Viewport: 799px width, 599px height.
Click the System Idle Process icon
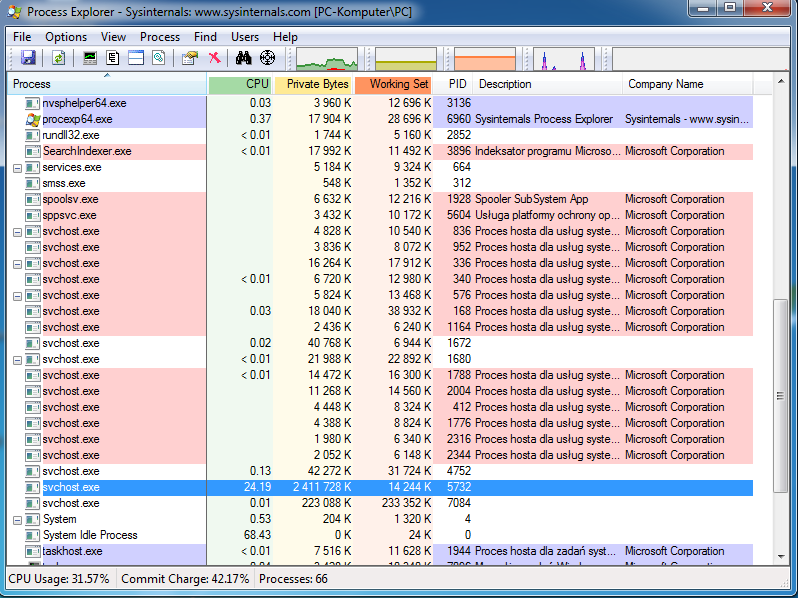(x=33, y=535)
